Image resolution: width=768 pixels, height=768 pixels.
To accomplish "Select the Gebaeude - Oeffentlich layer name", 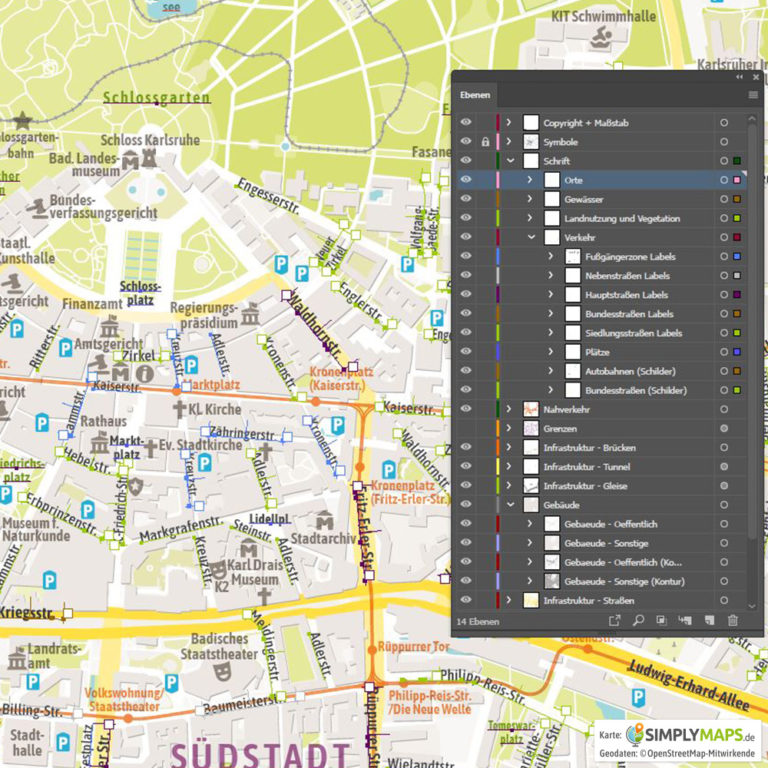I will 610,524.
